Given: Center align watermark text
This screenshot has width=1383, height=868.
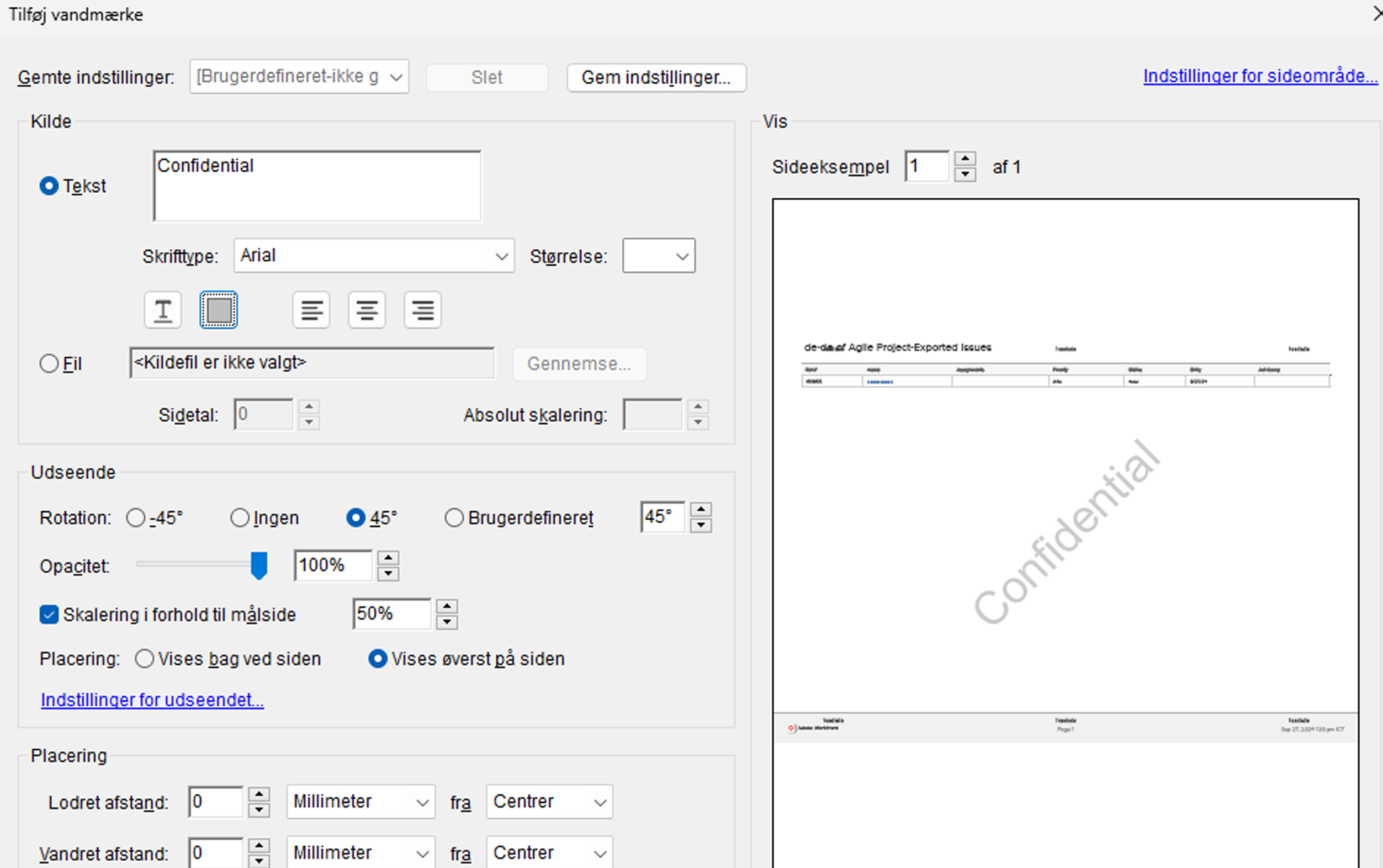Looking at the screenshot, I should tap(366, 310).
